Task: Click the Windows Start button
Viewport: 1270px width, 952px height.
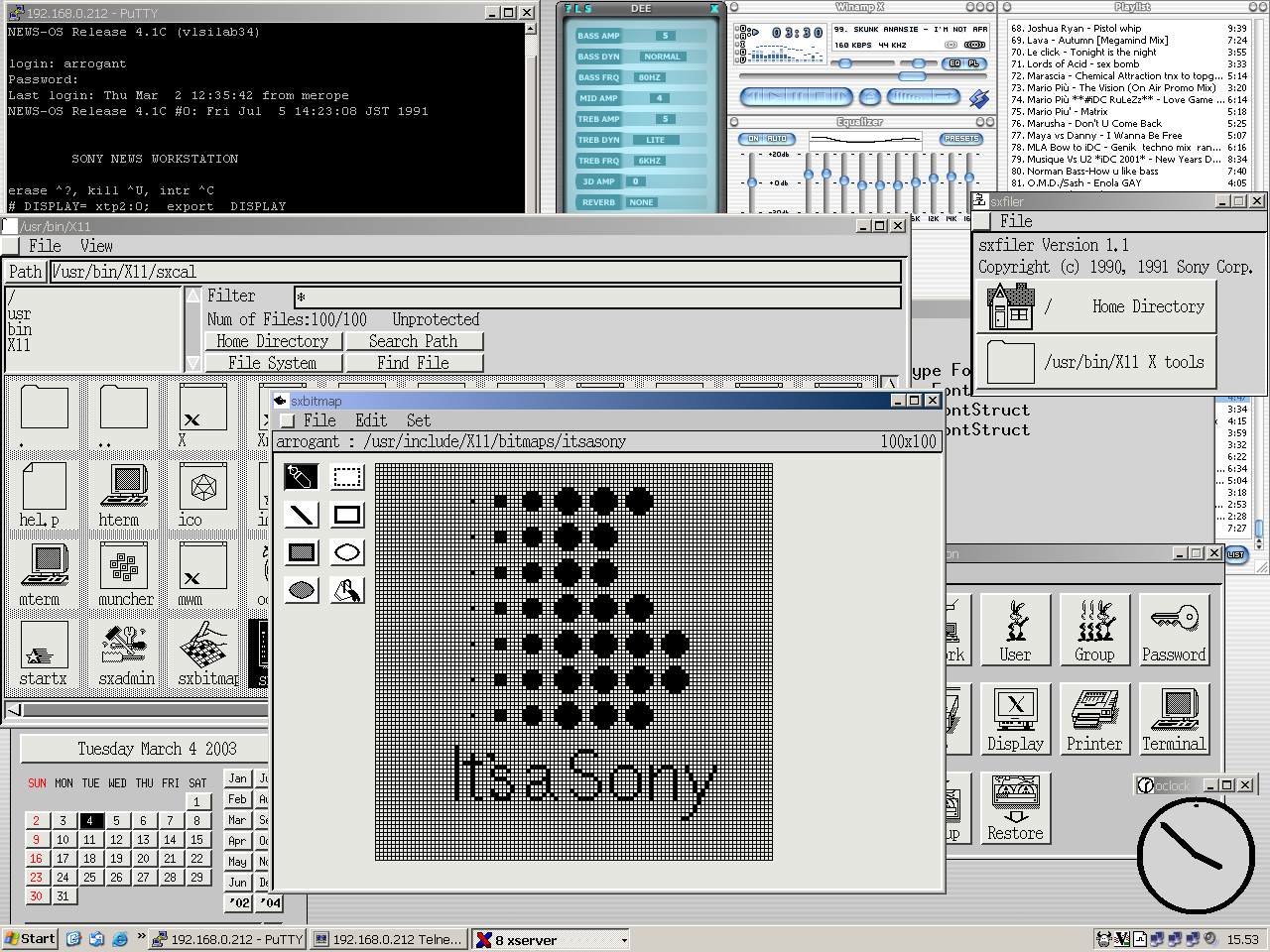Action: click(x=30, y=939)
